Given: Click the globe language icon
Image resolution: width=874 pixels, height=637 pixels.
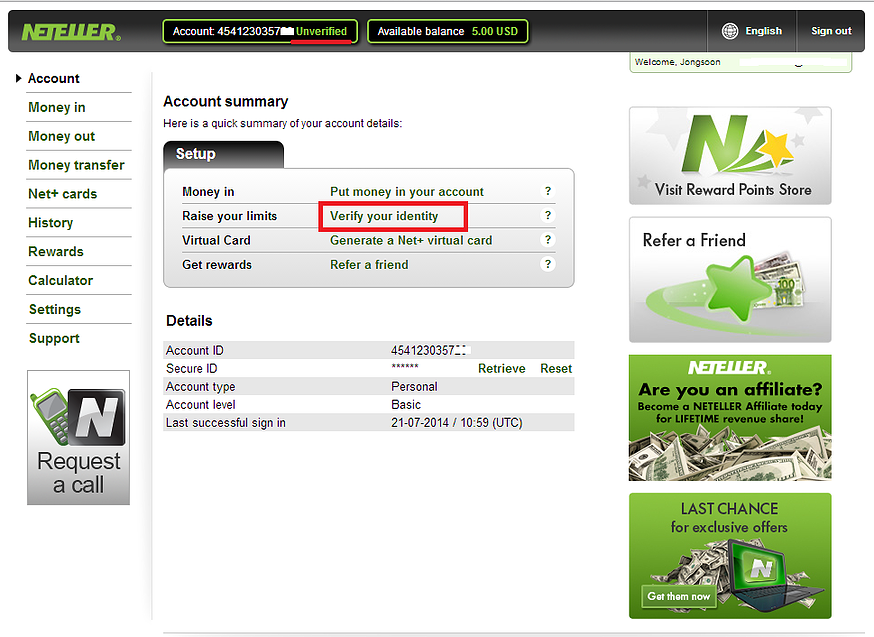Looking at the screenshot, I should [x=730, y=31].
